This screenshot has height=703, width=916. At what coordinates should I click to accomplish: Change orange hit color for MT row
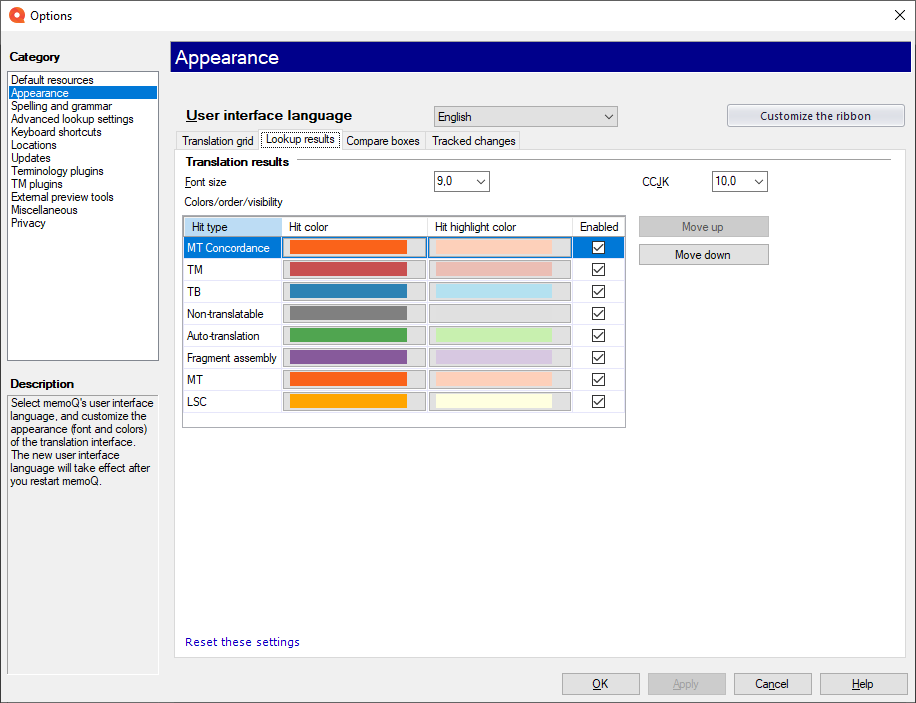tap(354, 380)
